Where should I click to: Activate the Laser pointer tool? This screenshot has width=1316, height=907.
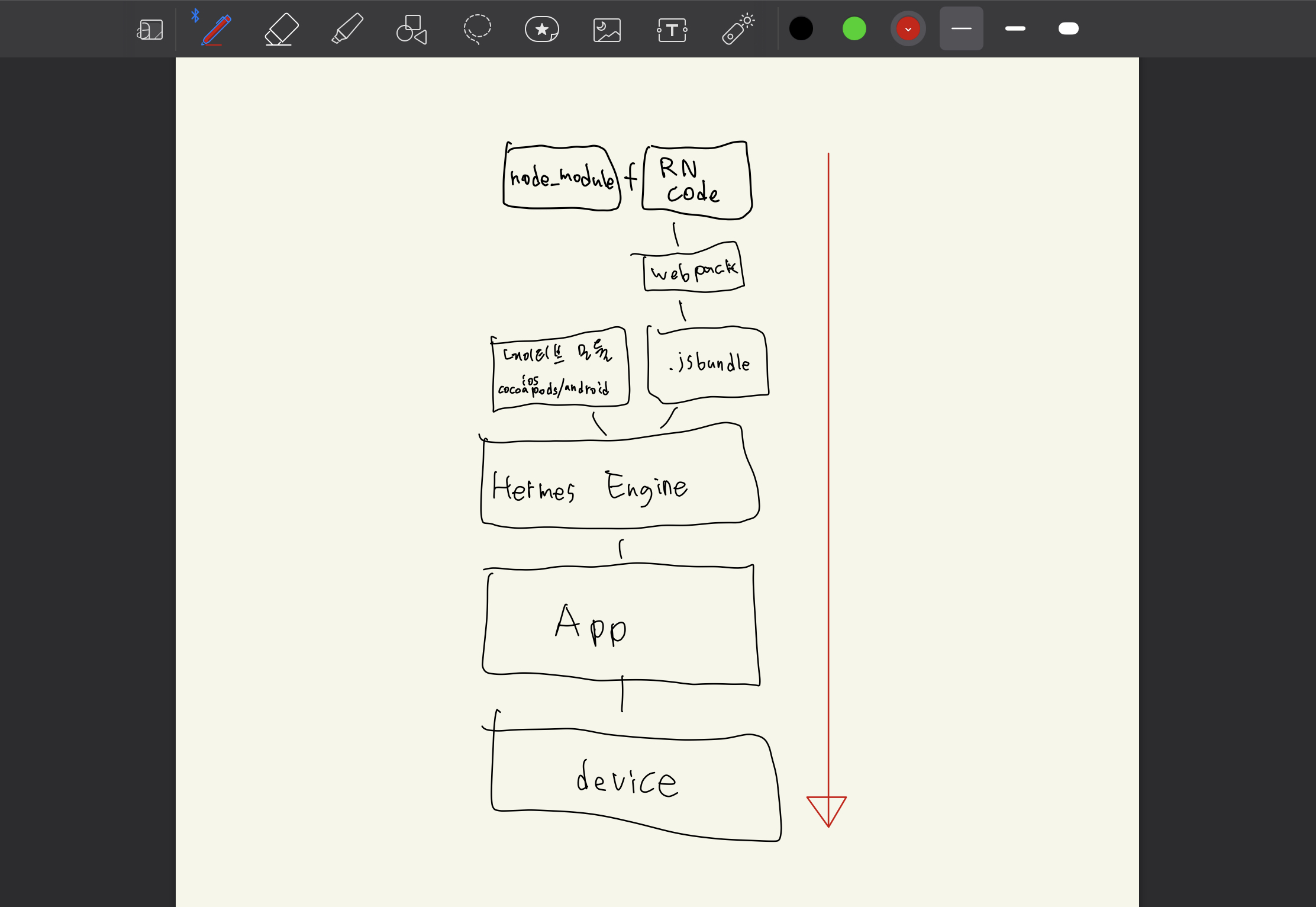coord(737,29)
